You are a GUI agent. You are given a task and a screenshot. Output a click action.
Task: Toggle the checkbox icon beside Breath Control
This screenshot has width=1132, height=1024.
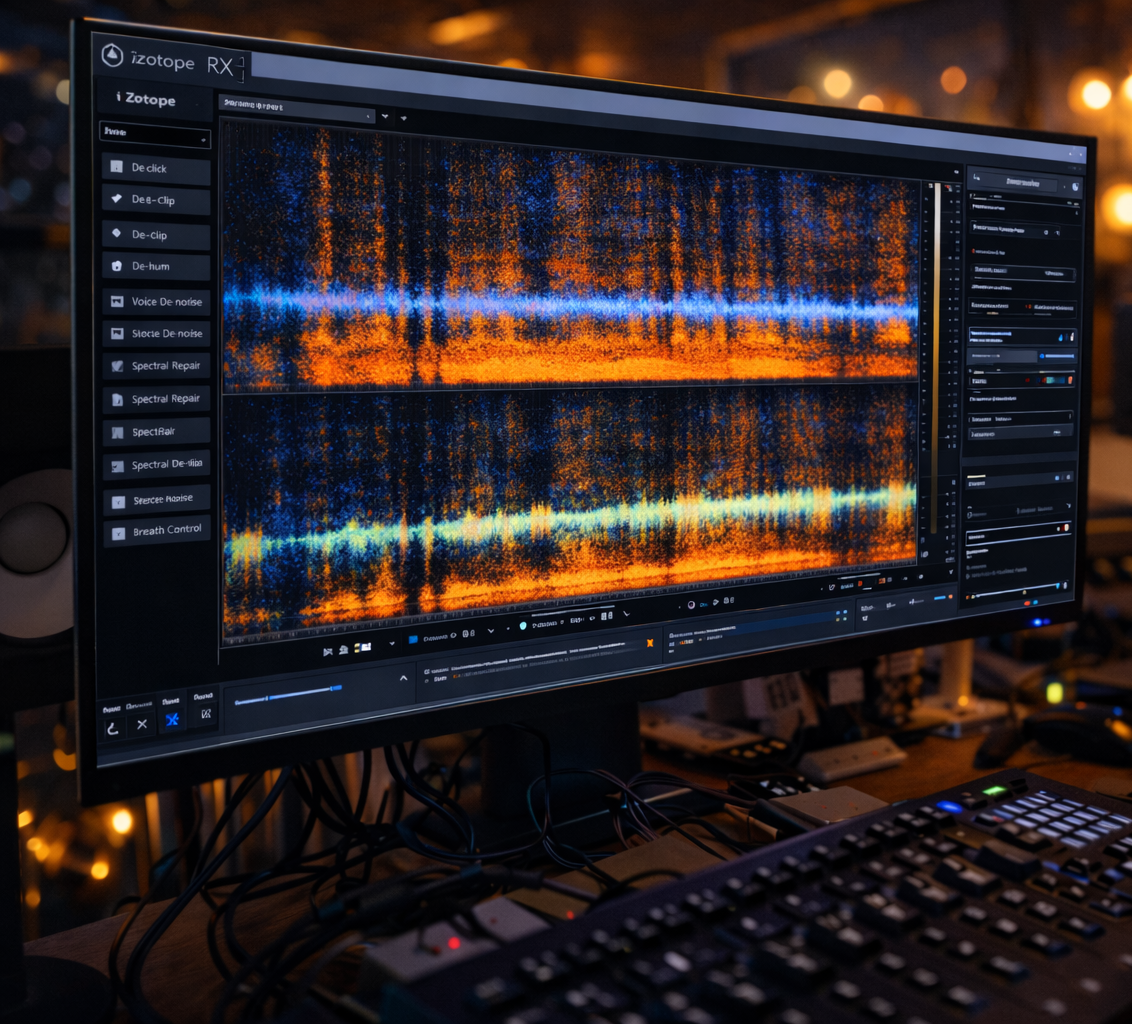pos(117,531)
